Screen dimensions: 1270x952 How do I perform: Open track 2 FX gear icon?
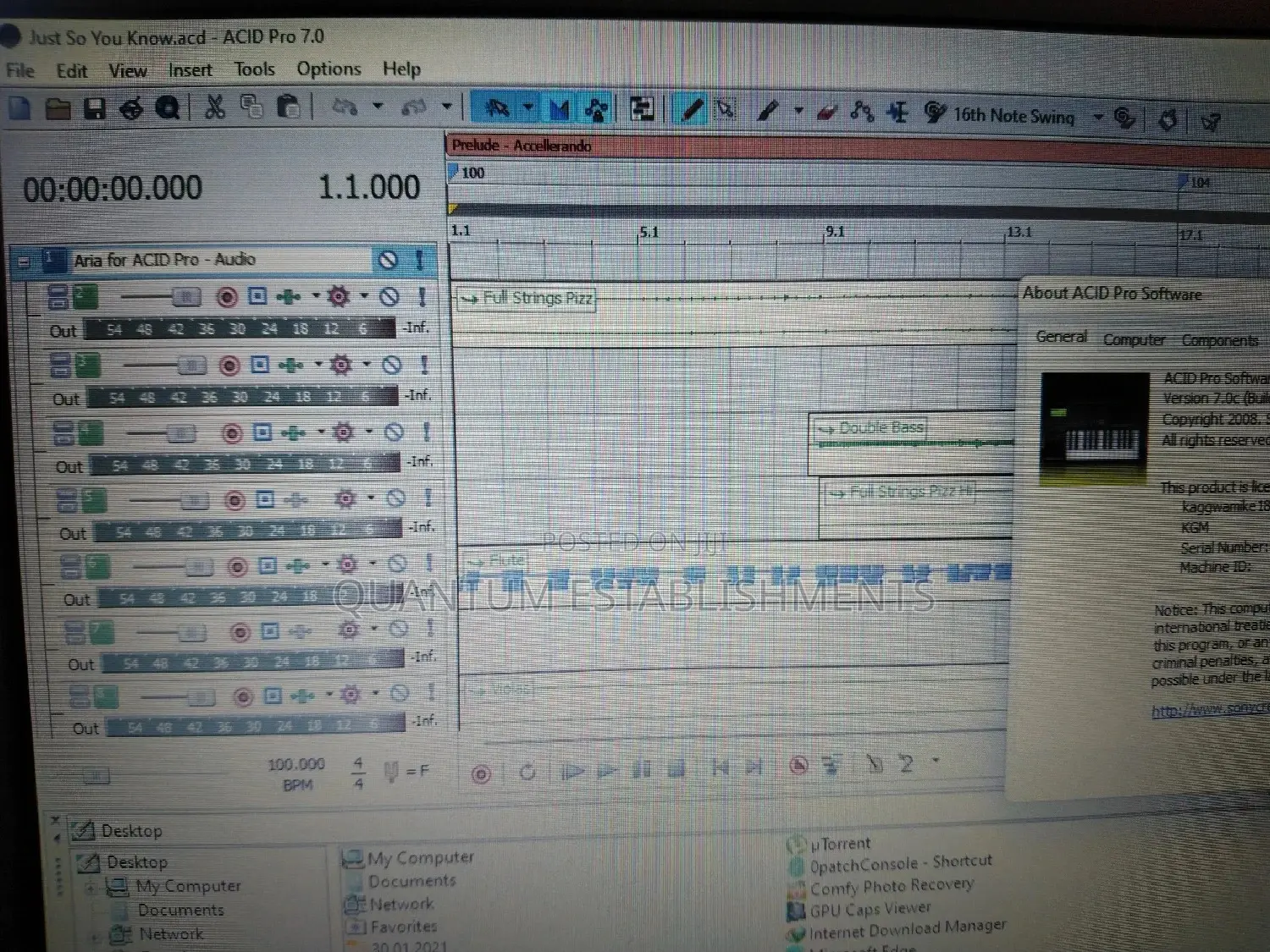(x=338, y=296)
